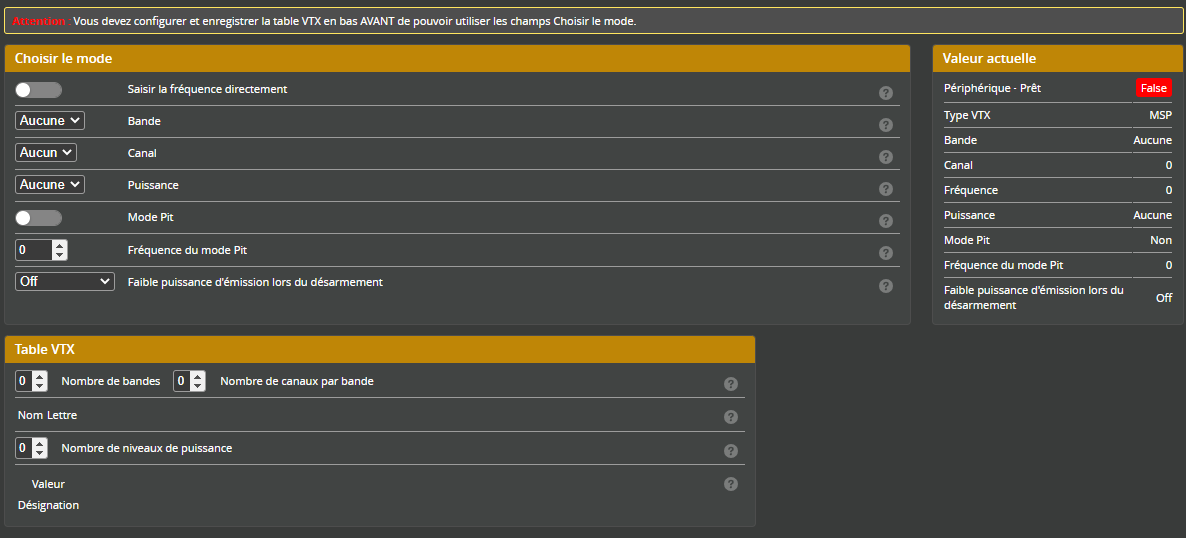Enable Saisir la fréquence directement switch
1186x538 pixels.
tap(38, 90)
